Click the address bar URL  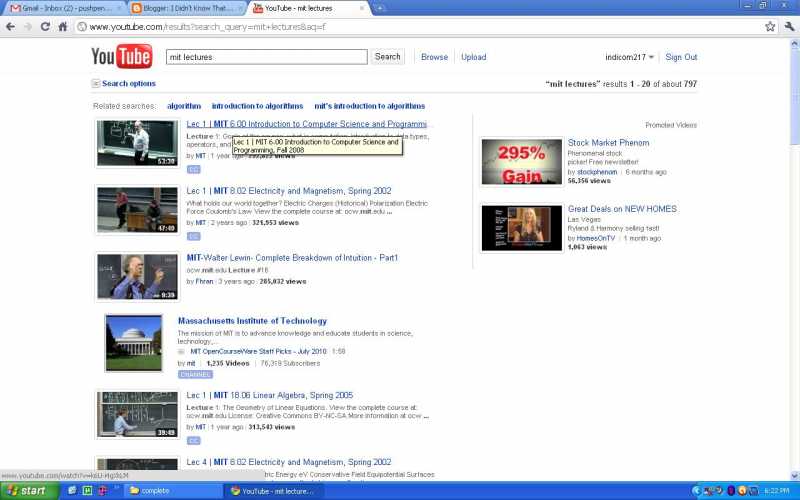[x=207, y=27]
